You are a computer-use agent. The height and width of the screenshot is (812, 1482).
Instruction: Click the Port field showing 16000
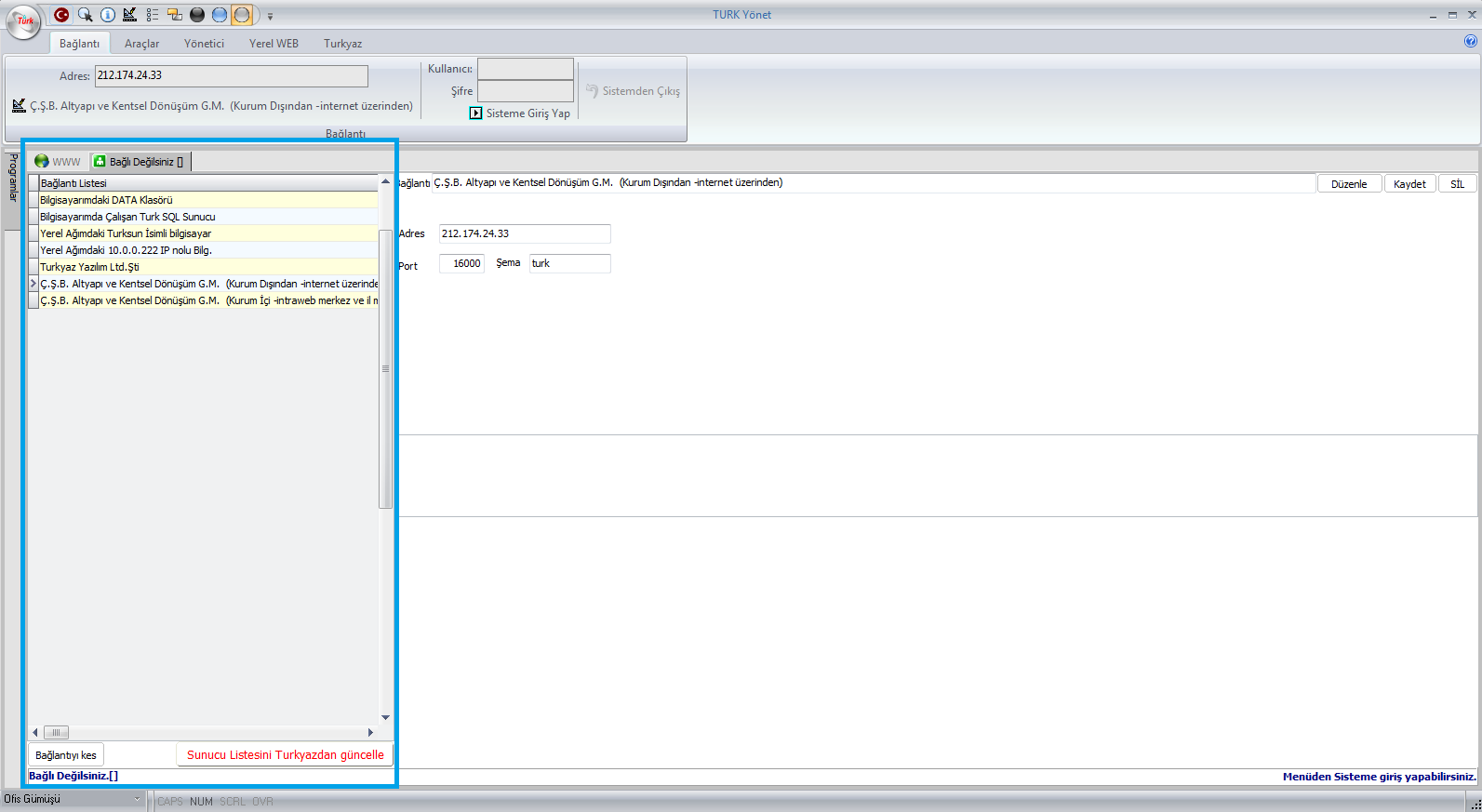(461, 263)
